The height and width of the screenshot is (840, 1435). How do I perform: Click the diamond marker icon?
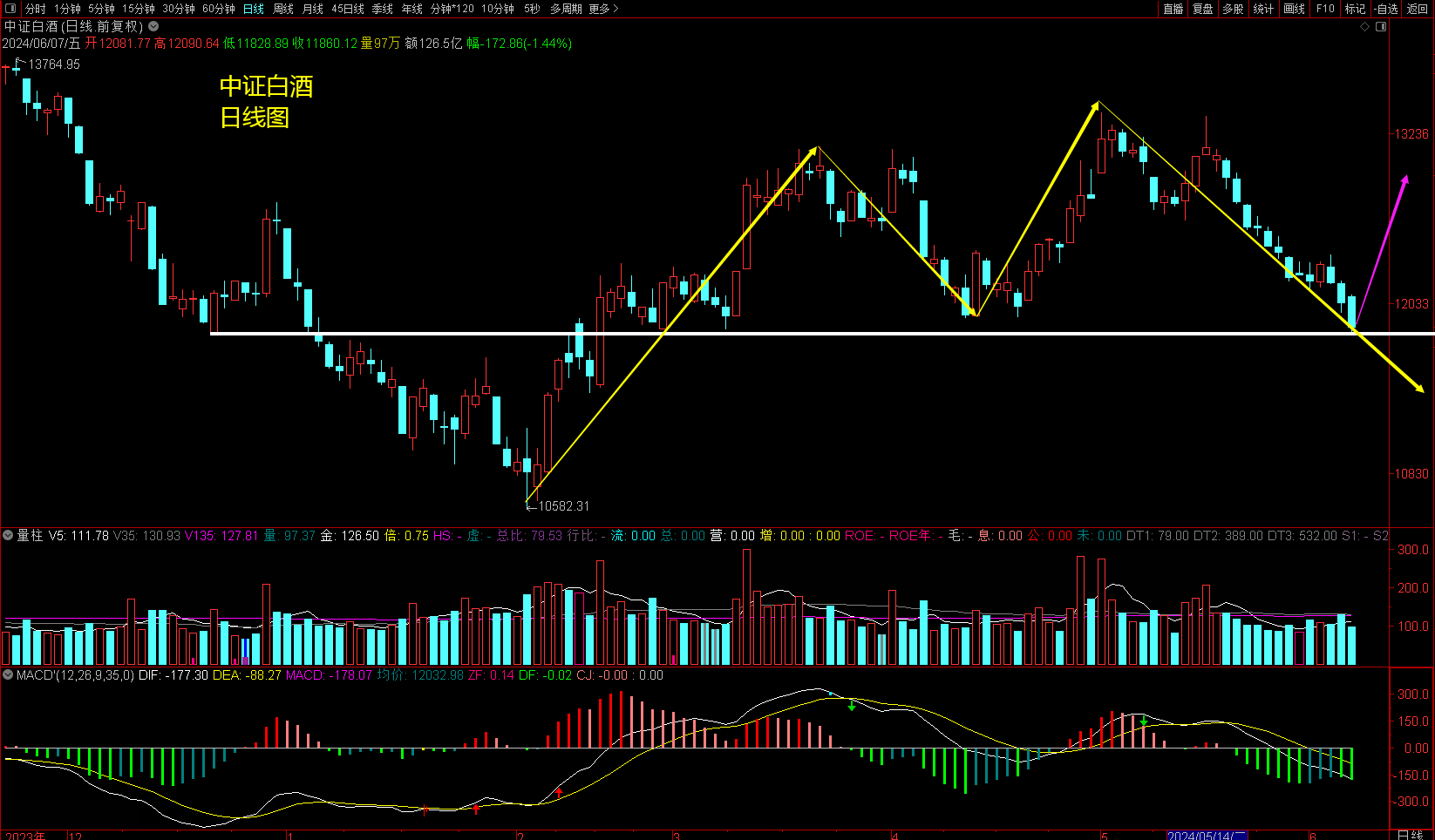(1365, 27)
